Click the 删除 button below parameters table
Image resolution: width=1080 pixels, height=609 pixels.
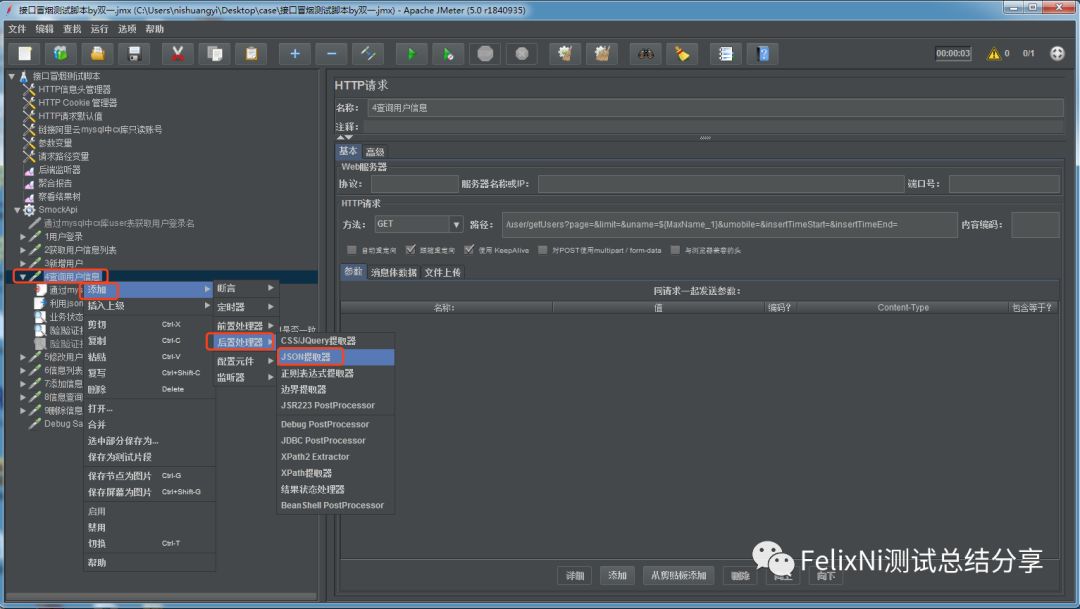tap(740, 575)
